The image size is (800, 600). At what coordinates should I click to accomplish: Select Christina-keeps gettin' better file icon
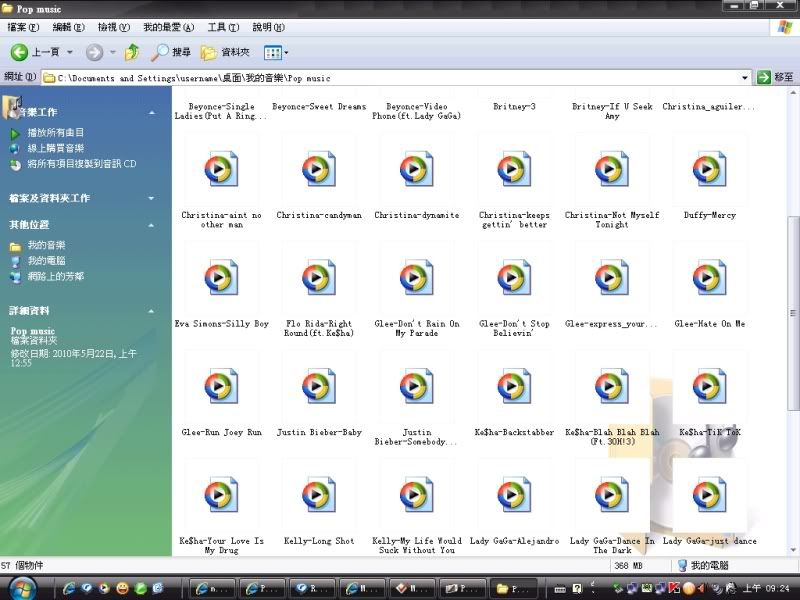514,168
